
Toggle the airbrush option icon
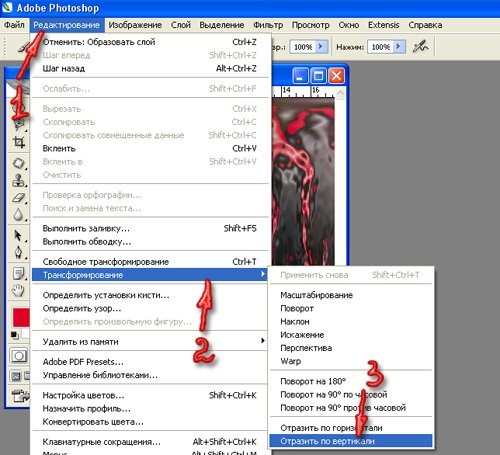point(420,47)
